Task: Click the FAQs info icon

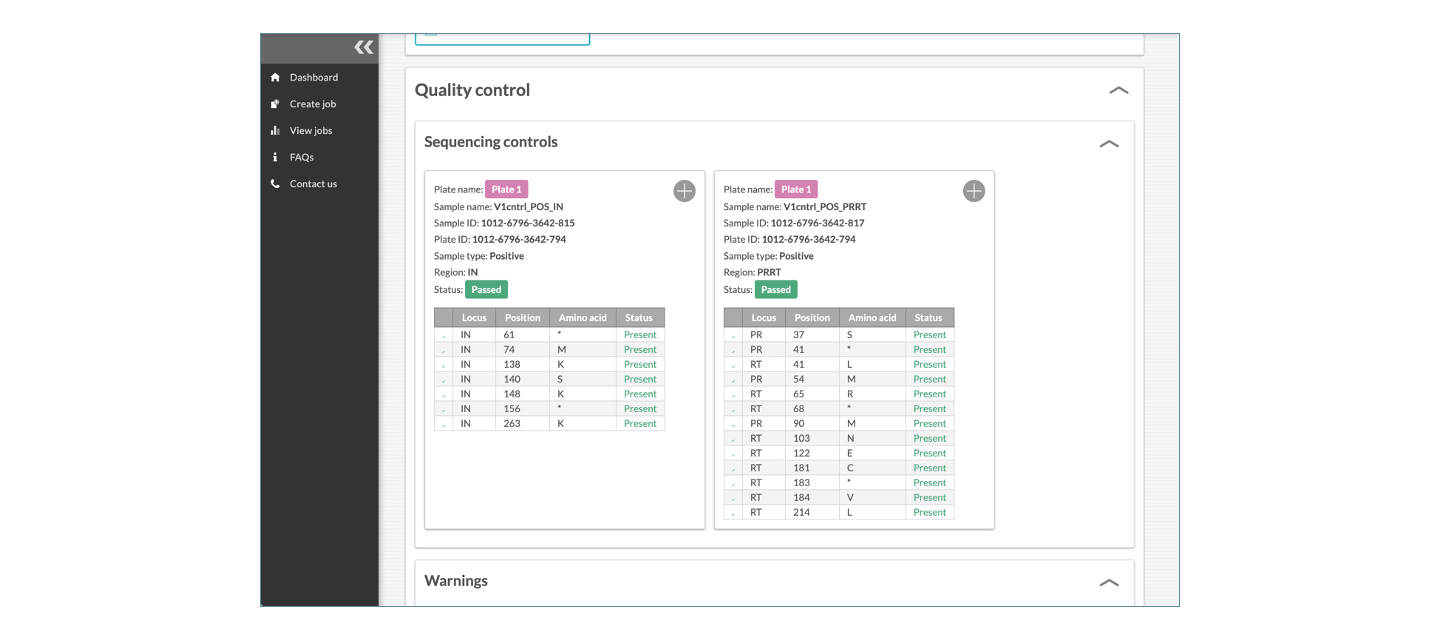Action: pyautogui.click(x=275, y=157)
